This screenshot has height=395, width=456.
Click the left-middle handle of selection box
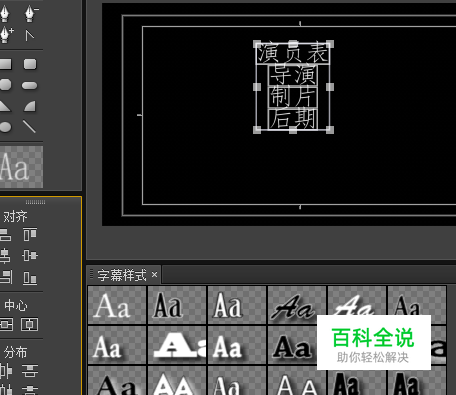(257, 87)
